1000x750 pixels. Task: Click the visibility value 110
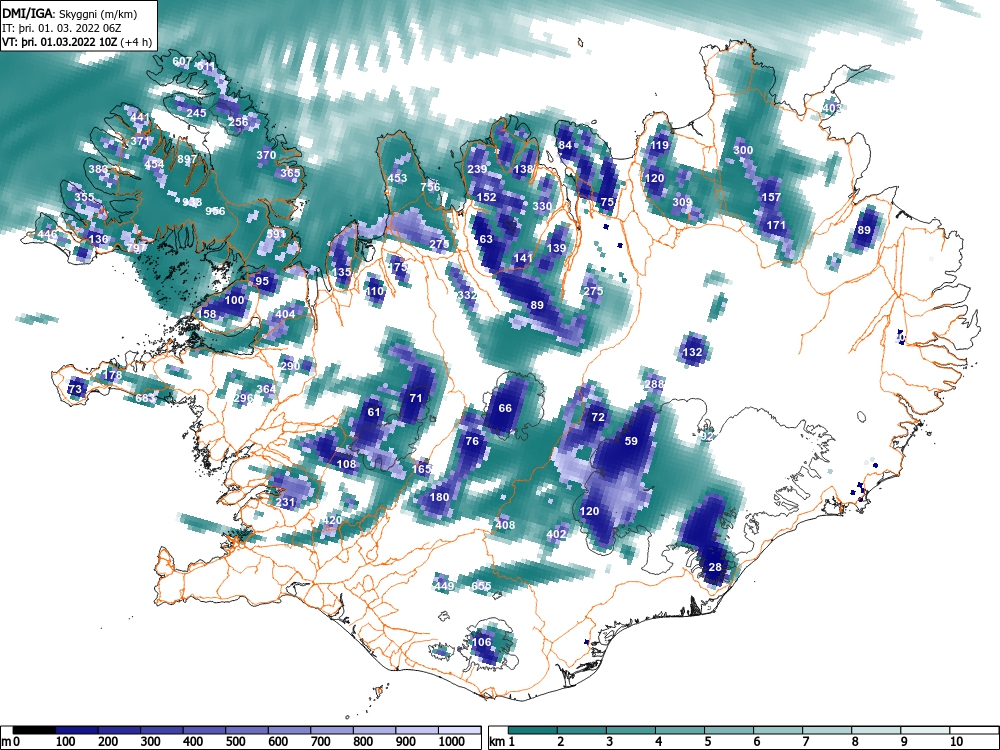(374, 291)
